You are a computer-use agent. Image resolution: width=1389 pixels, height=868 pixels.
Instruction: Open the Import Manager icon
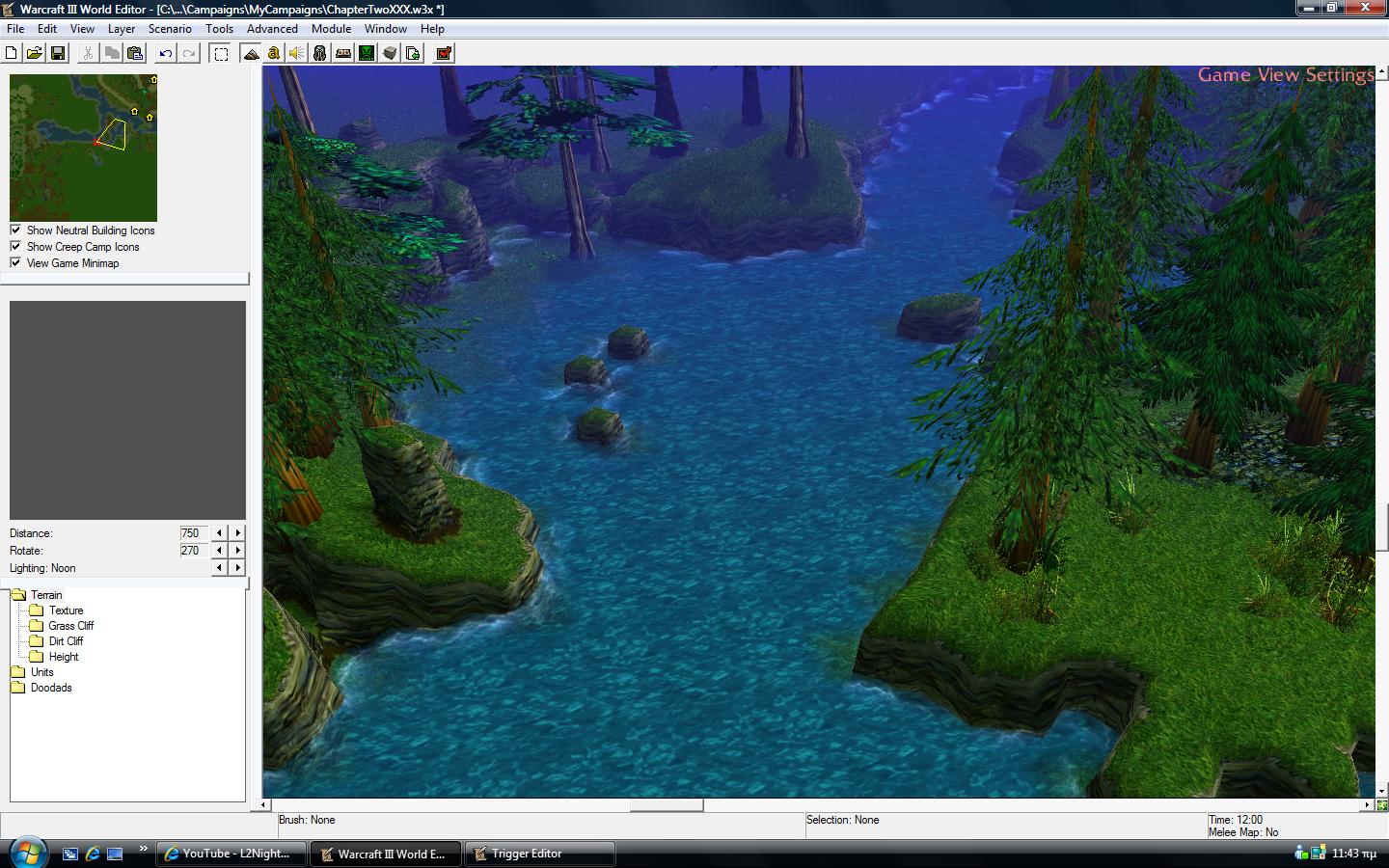click(x=413, y=53)
